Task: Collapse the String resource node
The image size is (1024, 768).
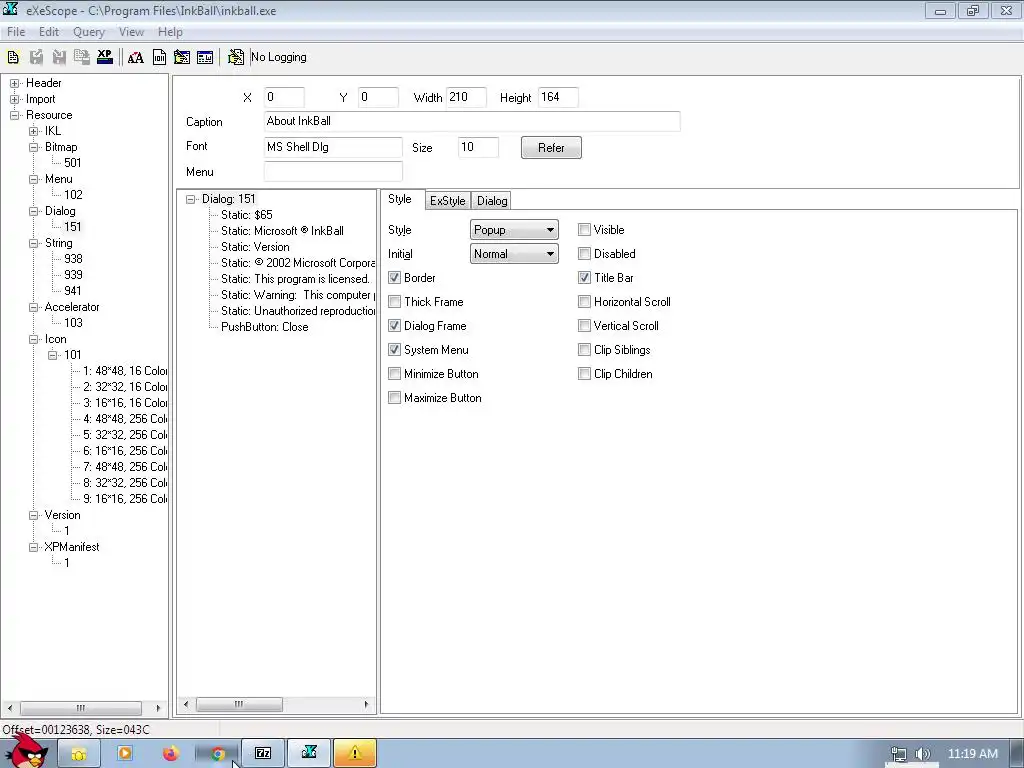Action: coord(34,243)
